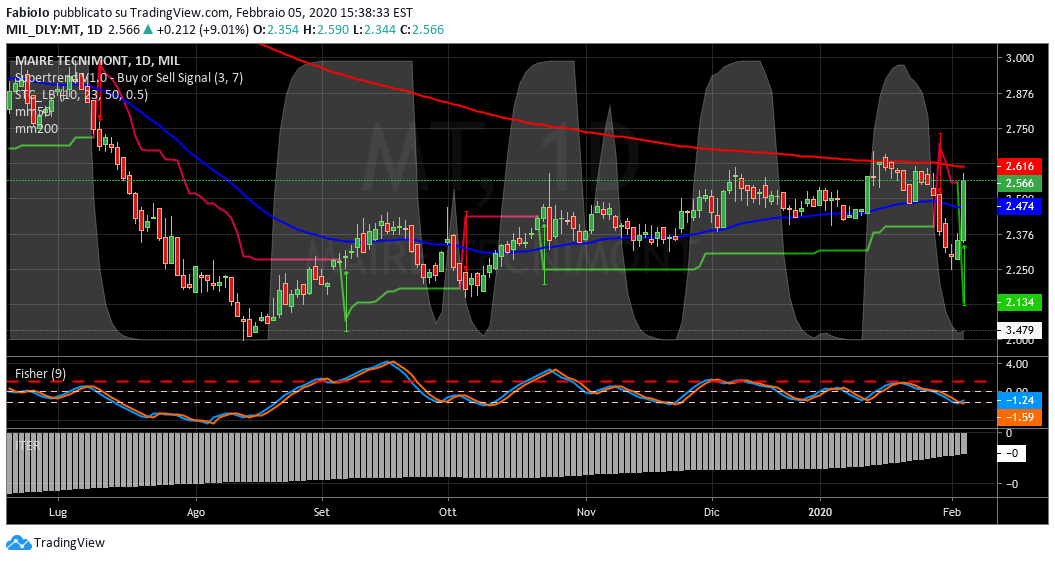This screenshot has height=561, width=1055.
Task: Click the TradingView text at bottom left
Action: (x=69, y=543)
